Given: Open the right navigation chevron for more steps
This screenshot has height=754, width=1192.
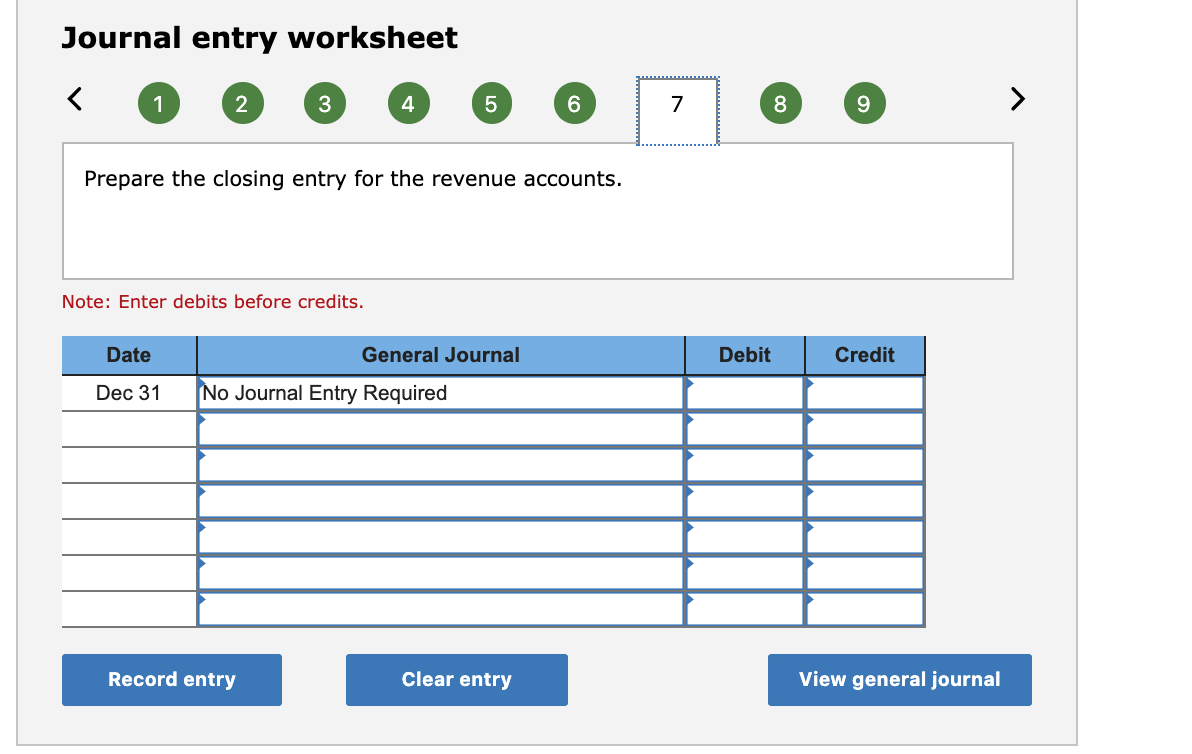Looking at the screenshot, I should 1017,99.
